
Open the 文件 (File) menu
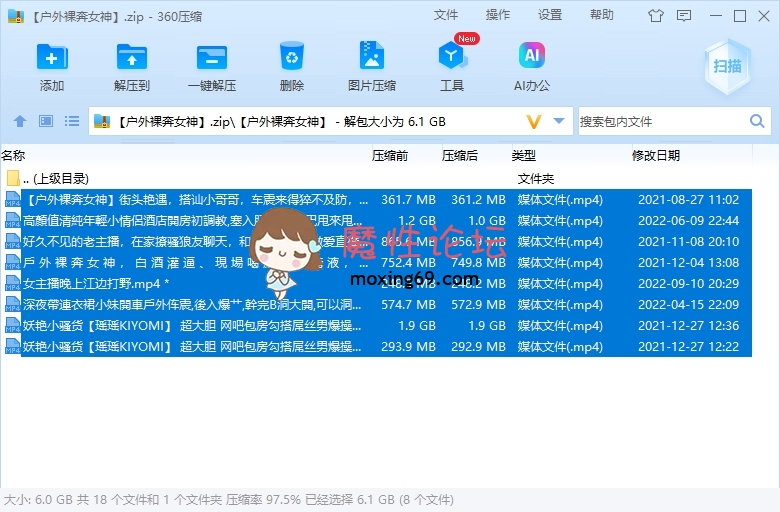[446, 15]
